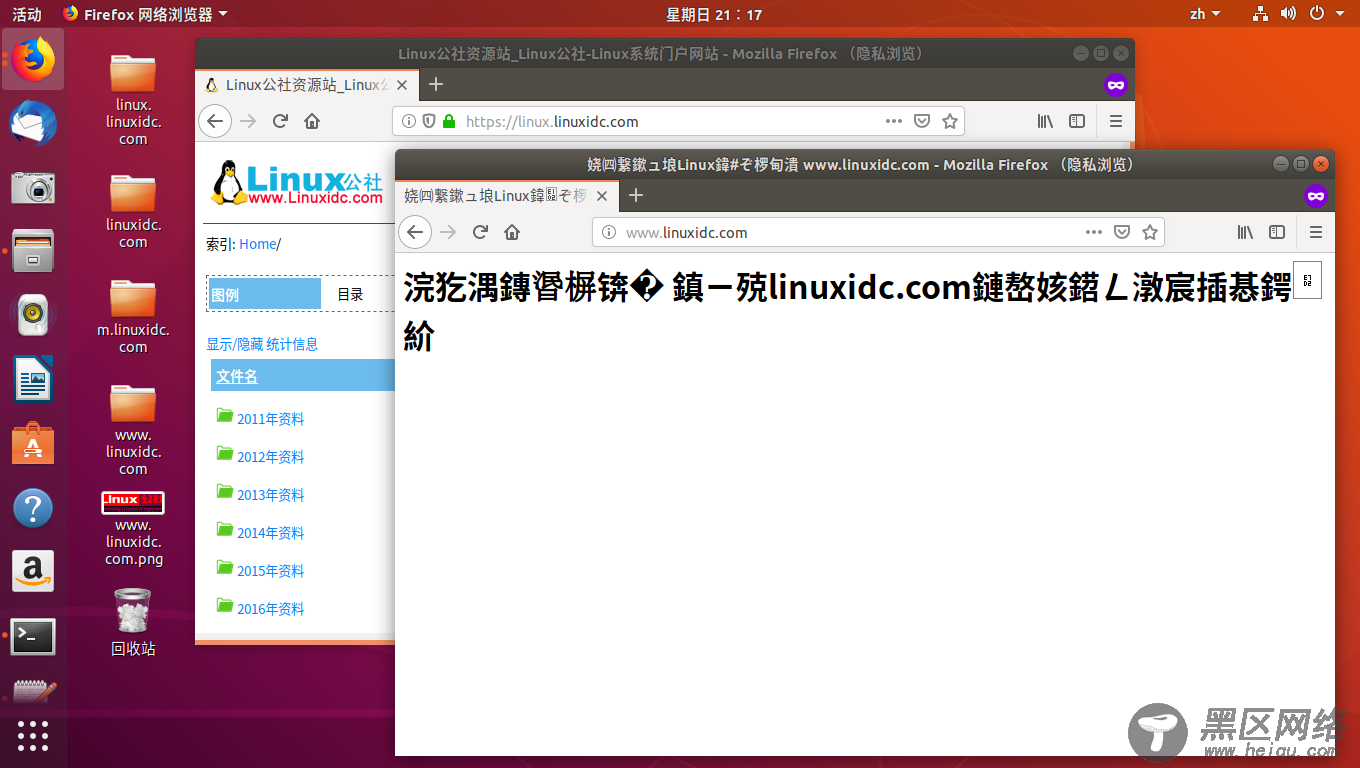Open Amazon launcher in the dock
This screenshot has width=1360, height=768.
(x=33, y=572)
